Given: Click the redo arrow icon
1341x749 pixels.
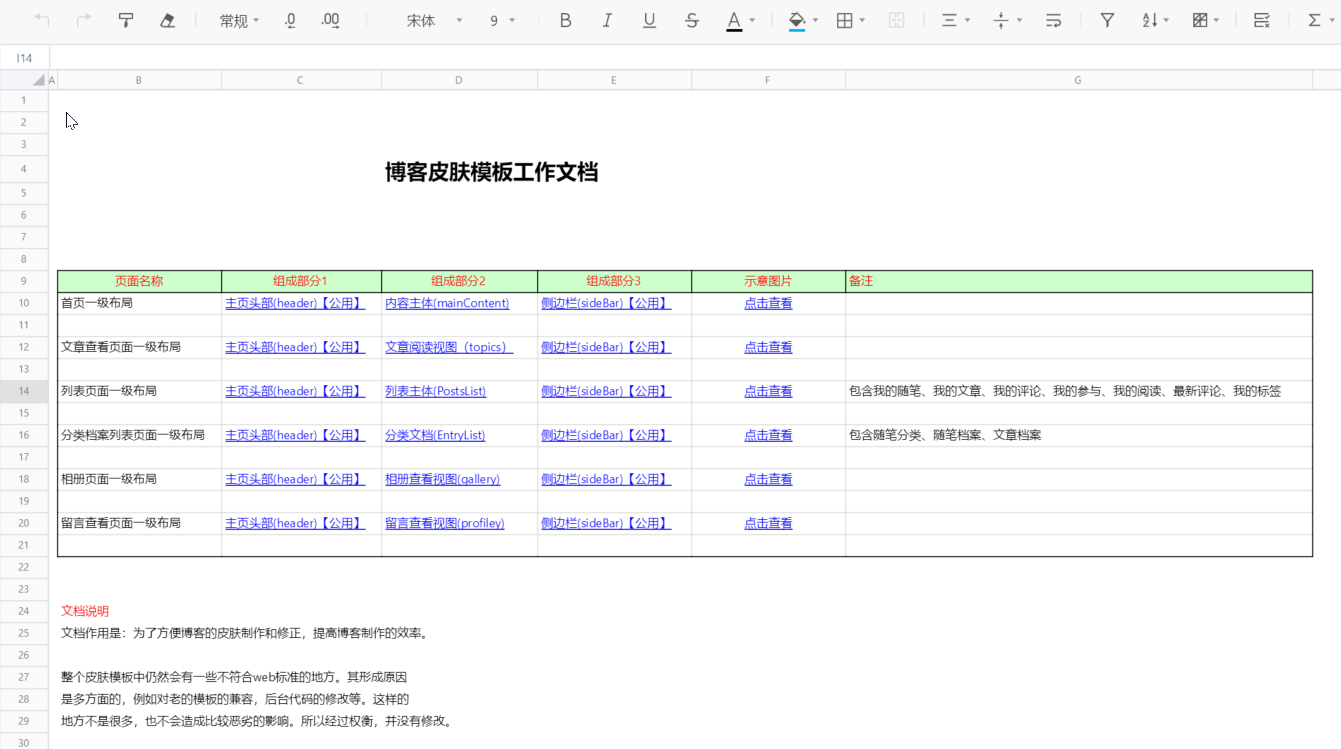Looking at the screenshot, I should click(x=84, y=20).
